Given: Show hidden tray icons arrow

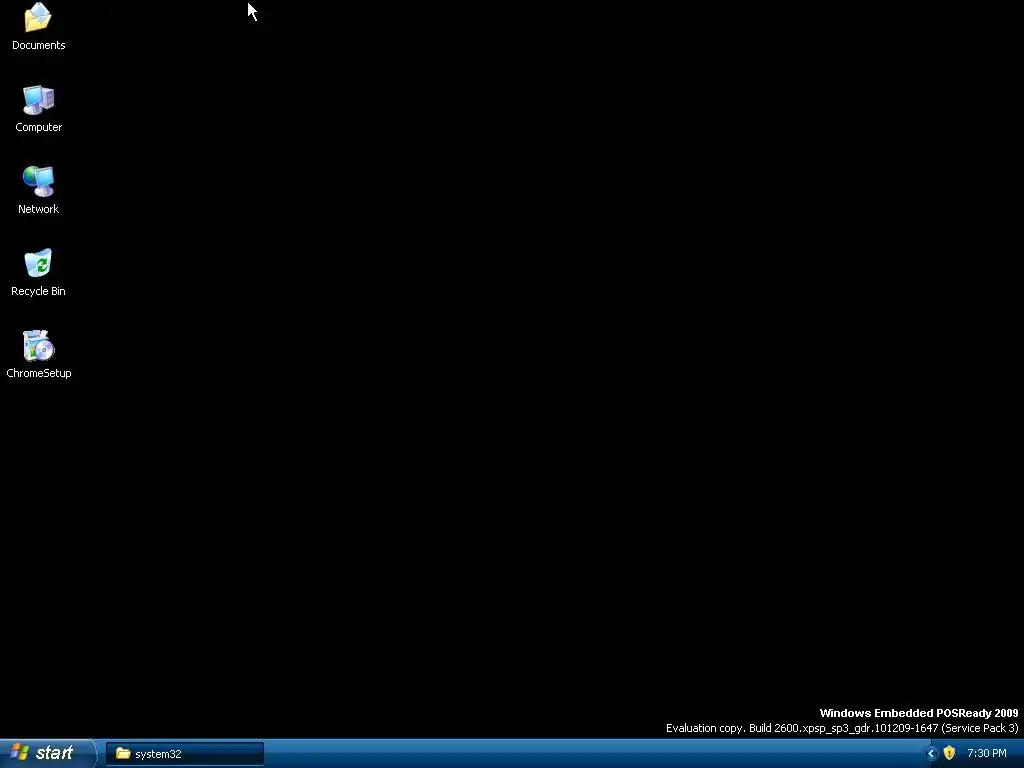Looking at the screenshot, I should click(x=932, y=754).
